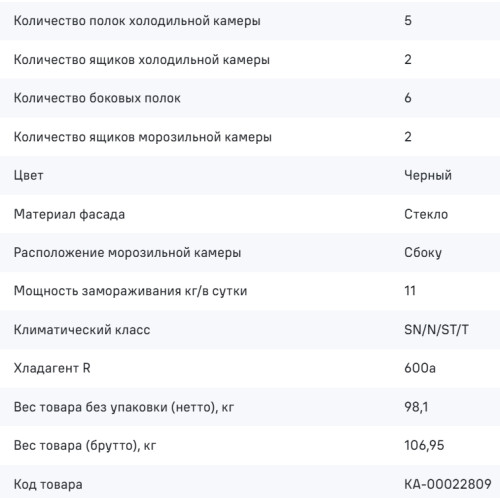Select the facade material value 'Стекло'
The image size is (500, 498).
[426, 214]
